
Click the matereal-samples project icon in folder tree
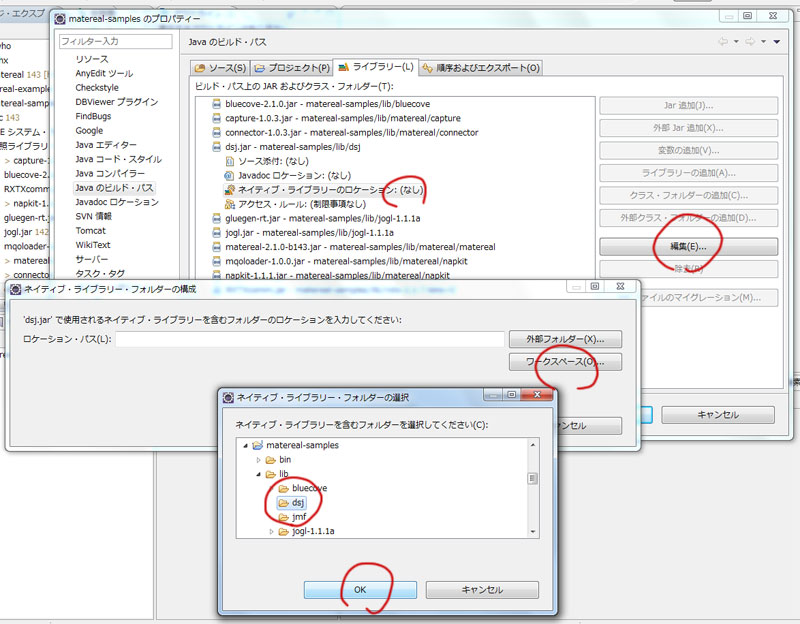tap(257, 445)
